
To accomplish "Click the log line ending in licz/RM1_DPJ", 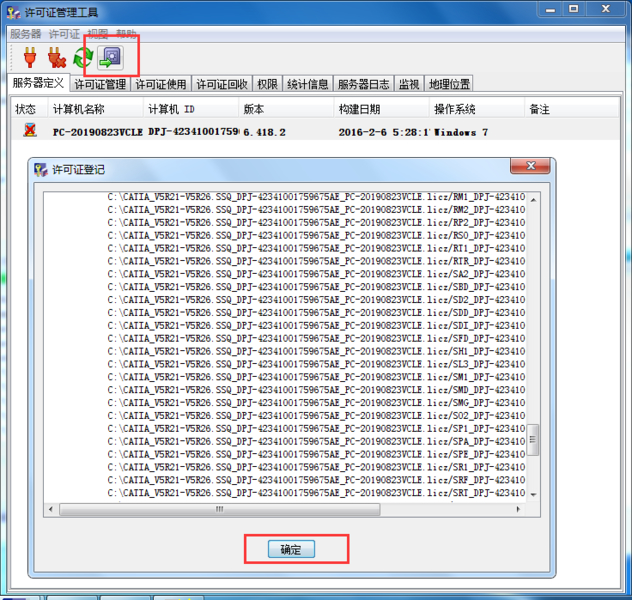I will coord(316,197).
